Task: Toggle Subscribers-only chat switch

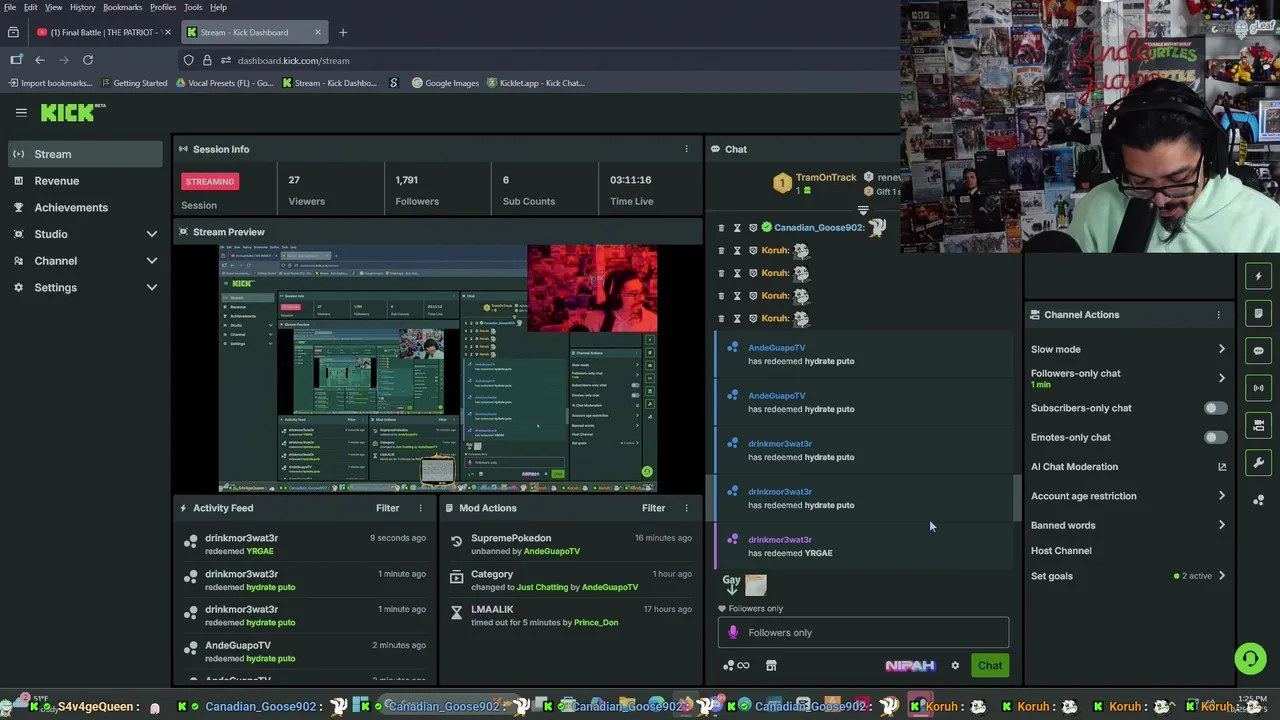Action: tap(1215, 408)
